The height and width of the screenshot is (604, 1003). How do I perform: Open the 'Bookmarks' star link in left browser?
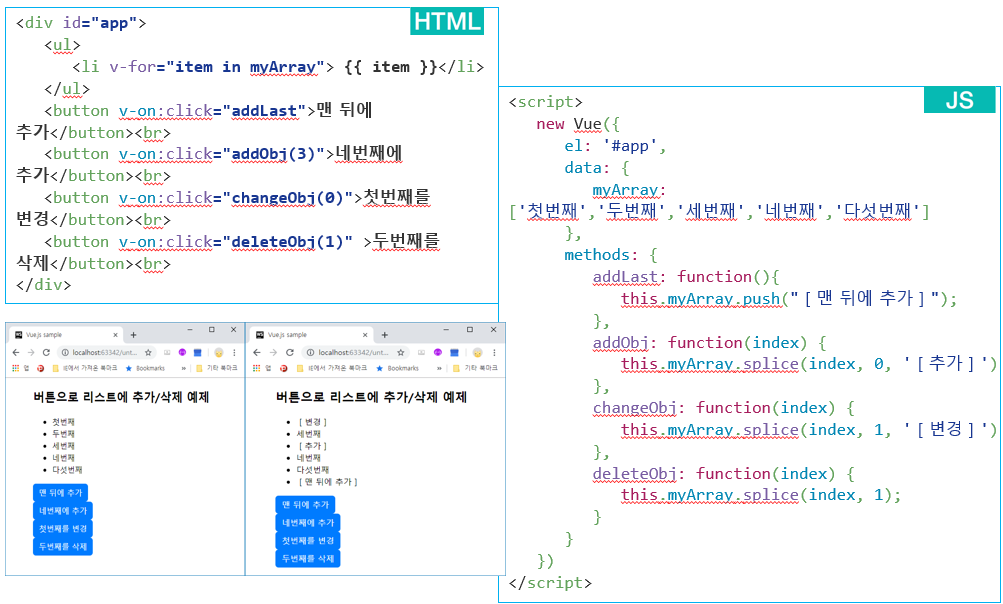point(145,368)
